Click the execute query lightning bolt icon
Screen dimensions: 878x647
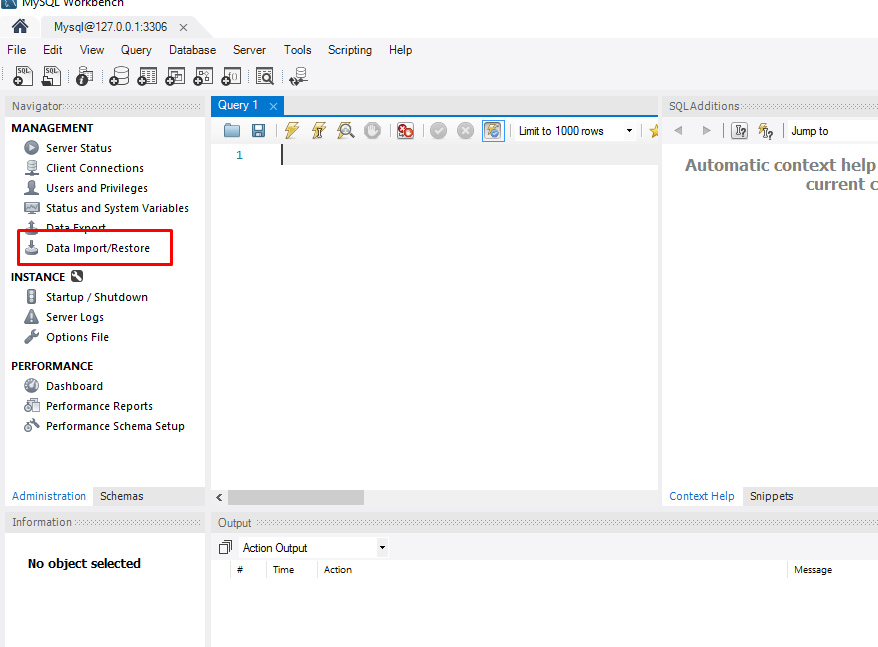(291, 131)
